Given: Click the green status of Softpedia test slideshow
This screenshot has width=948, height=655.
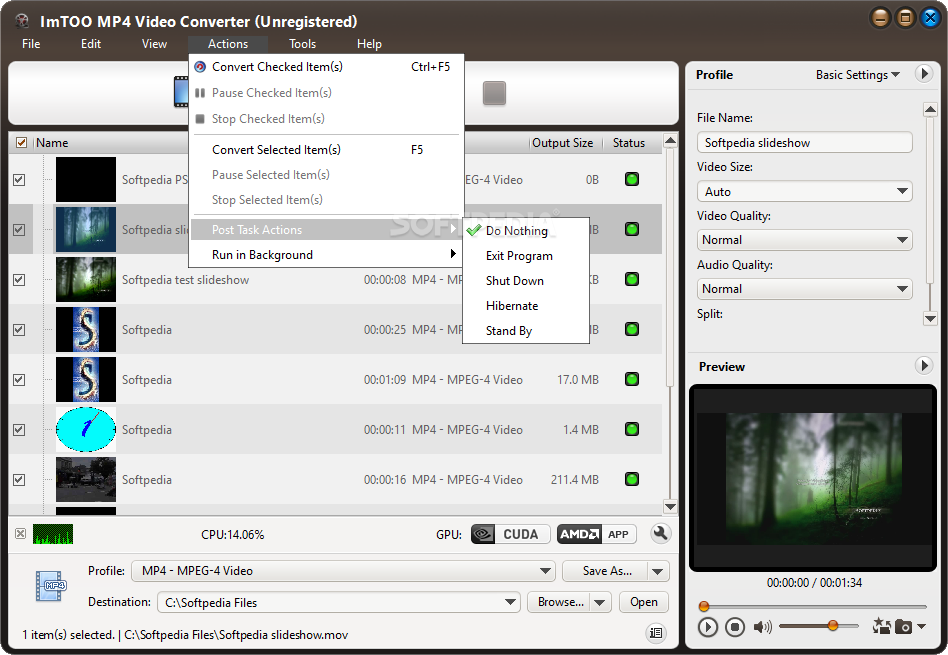Looking at the screenshot, I should point(632,279).
